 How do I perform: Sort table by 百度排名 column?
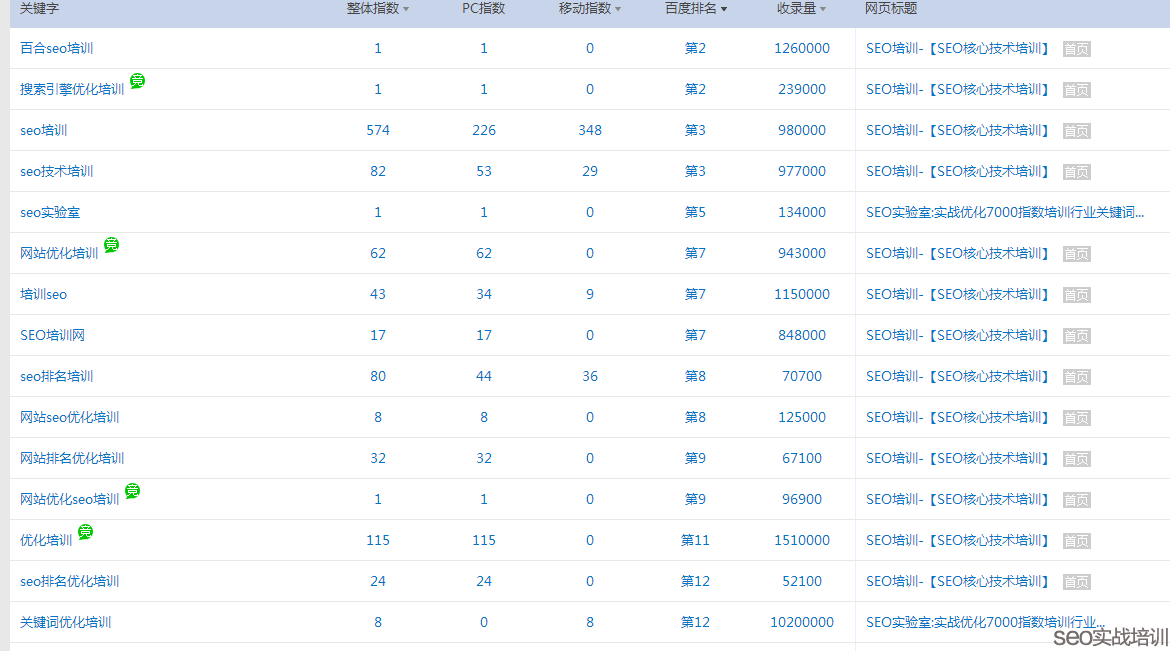coord(696,9)
